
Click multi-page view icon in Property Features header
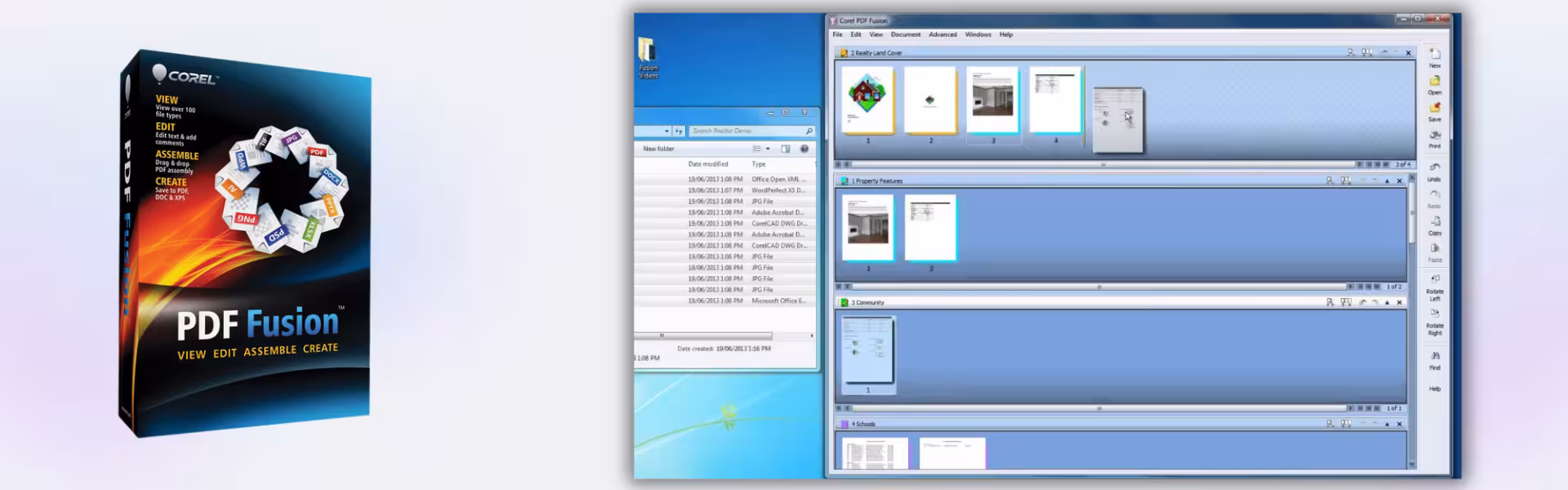click(1346, 180)
